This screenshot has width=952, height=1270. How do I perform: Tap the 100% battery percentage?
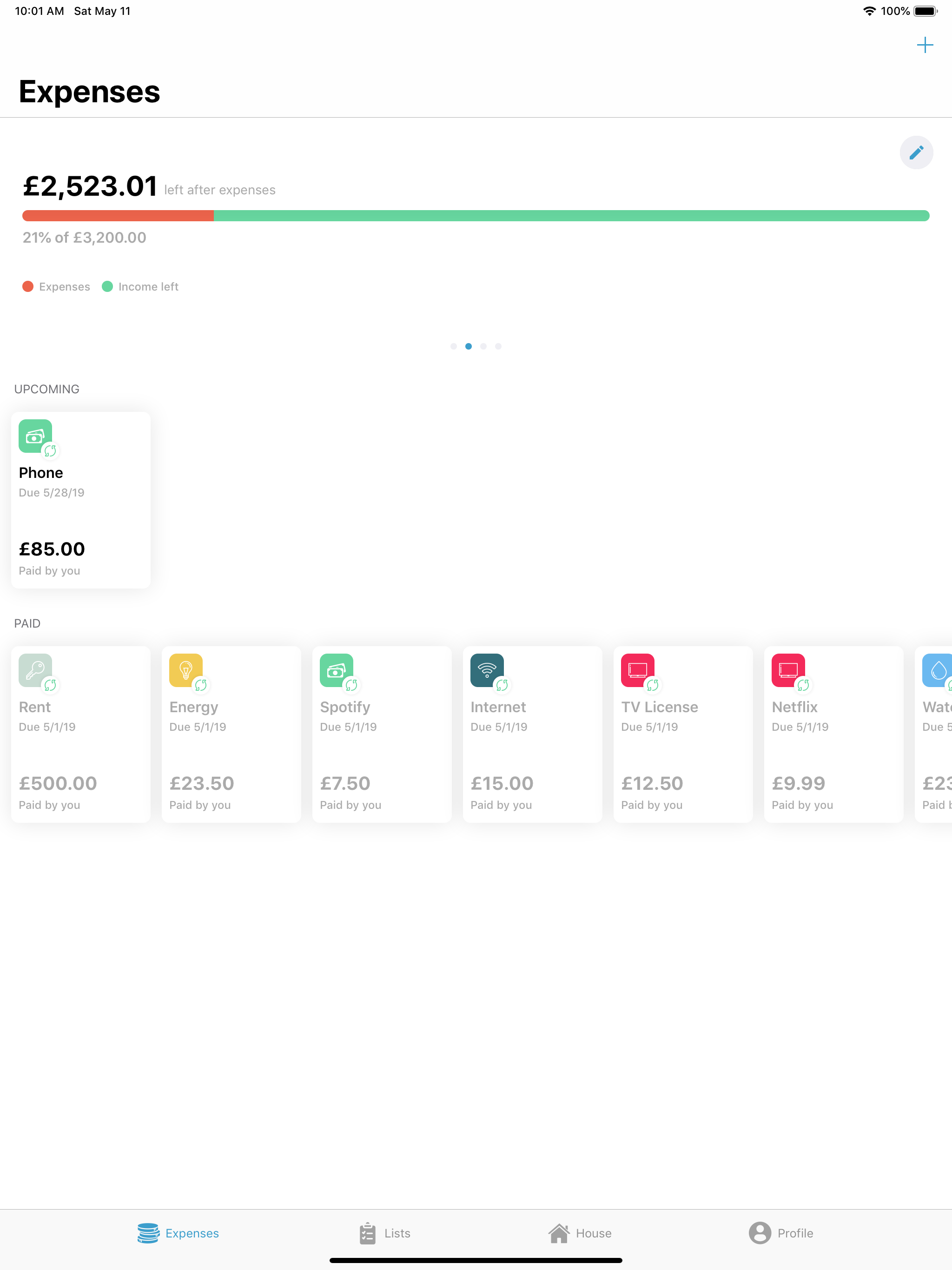pos(895,11)
